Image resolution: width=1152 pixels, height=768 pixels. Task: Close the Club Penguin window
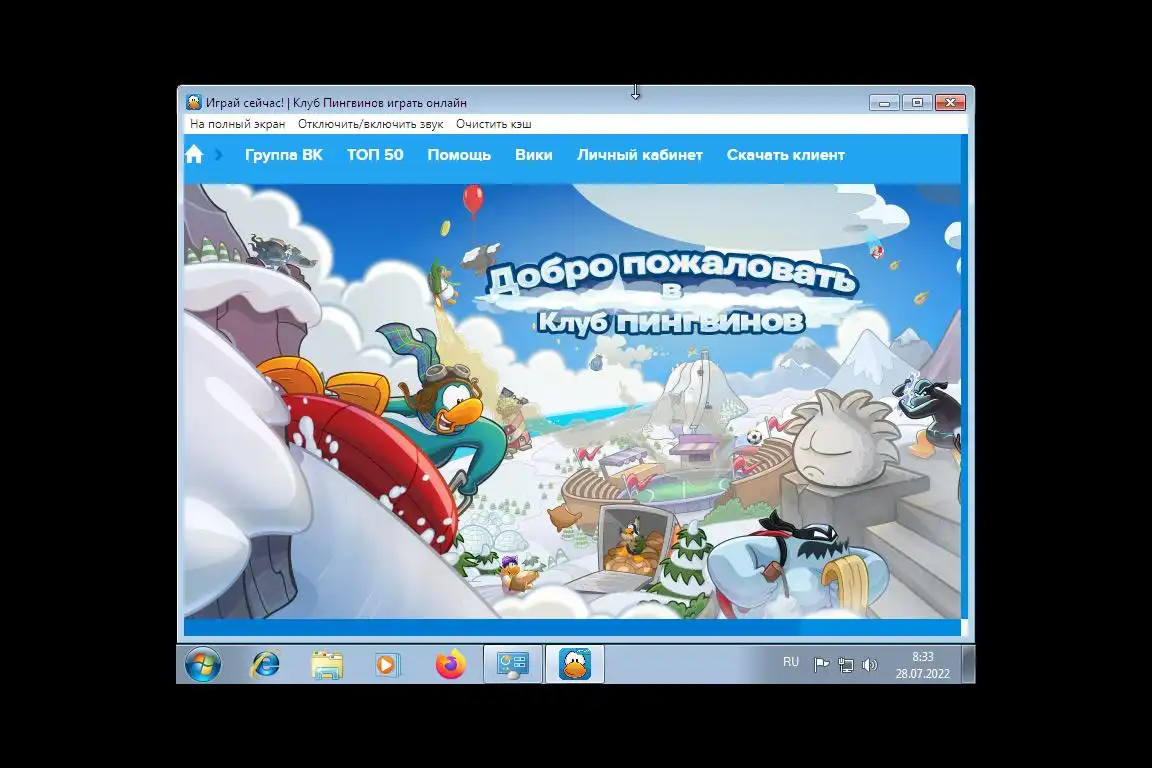coord(950,103)
